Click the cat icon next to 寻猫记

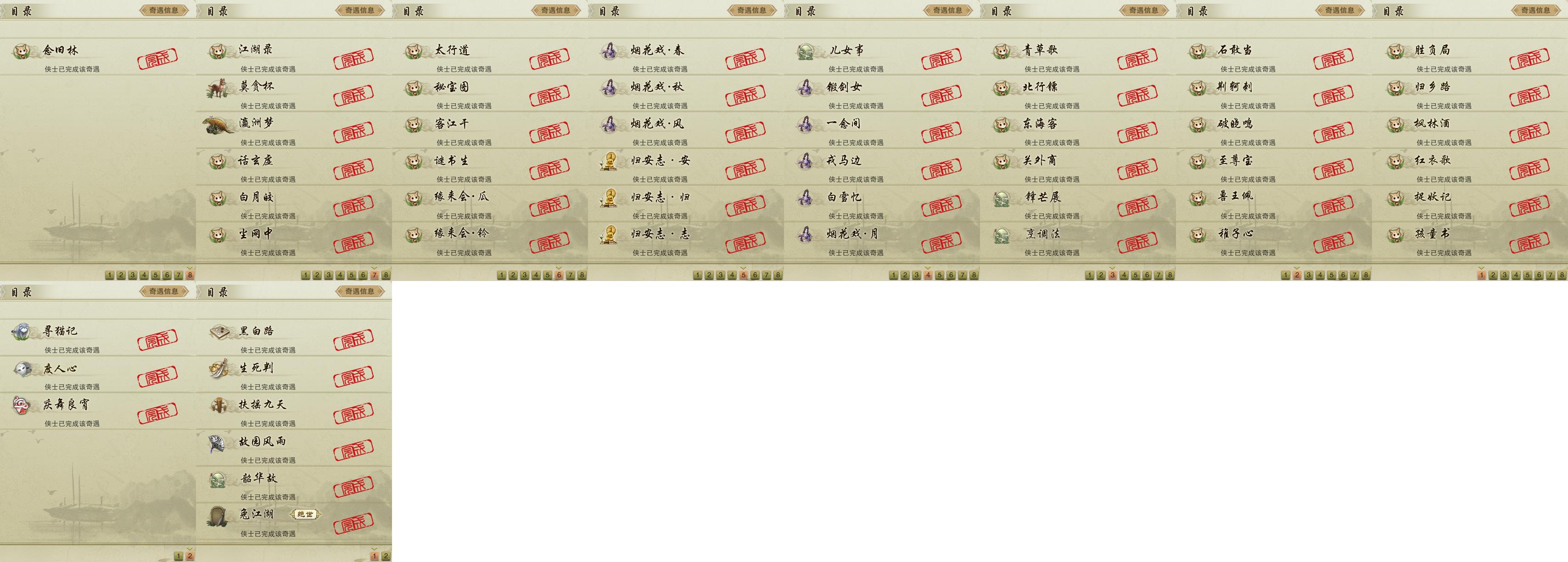pos(21,332)
